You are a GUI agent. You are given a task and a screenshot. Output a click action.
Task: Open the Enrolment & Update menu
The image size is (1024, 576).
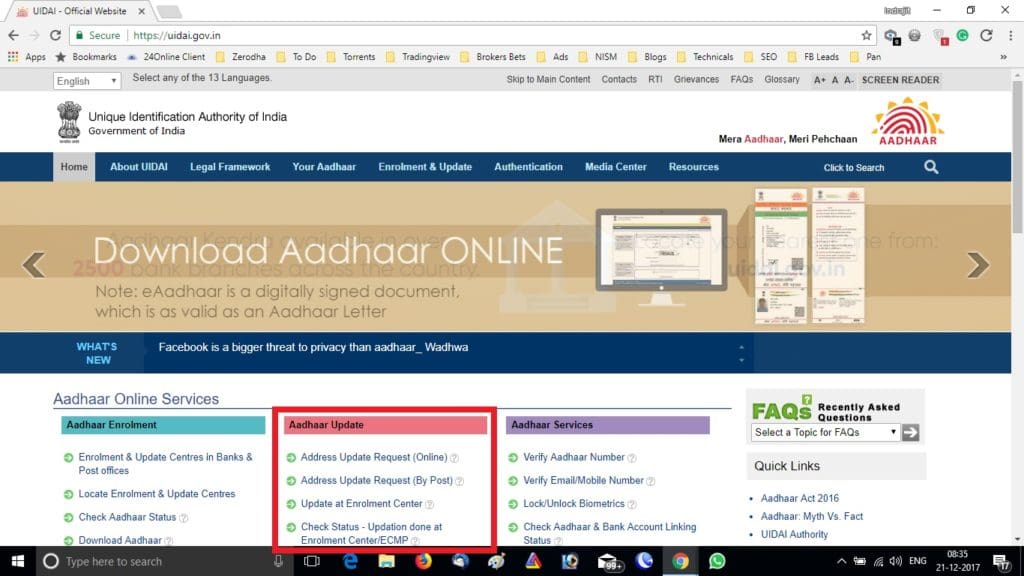(424, 167)
